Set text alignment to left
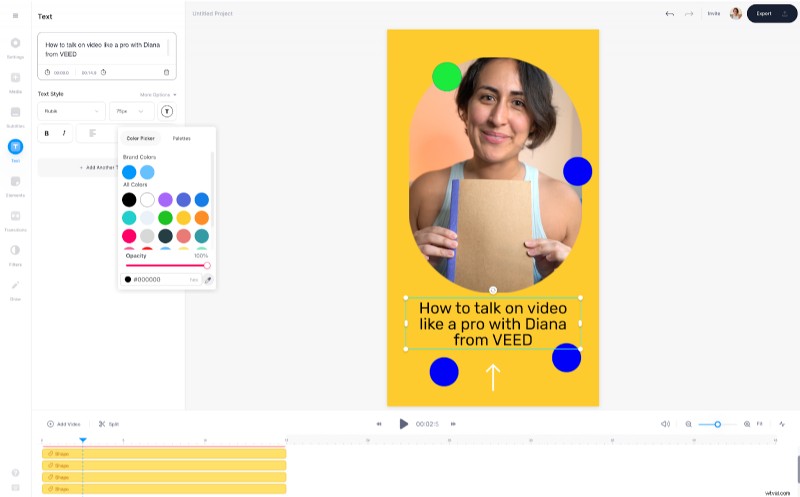 pos(92,133)
